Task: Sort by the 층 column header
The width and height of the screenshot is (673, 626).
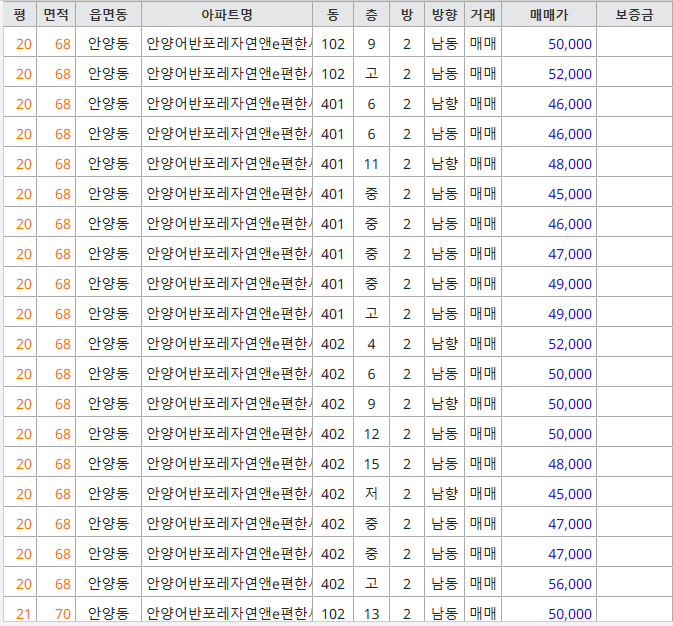Action: pos(372,15)
